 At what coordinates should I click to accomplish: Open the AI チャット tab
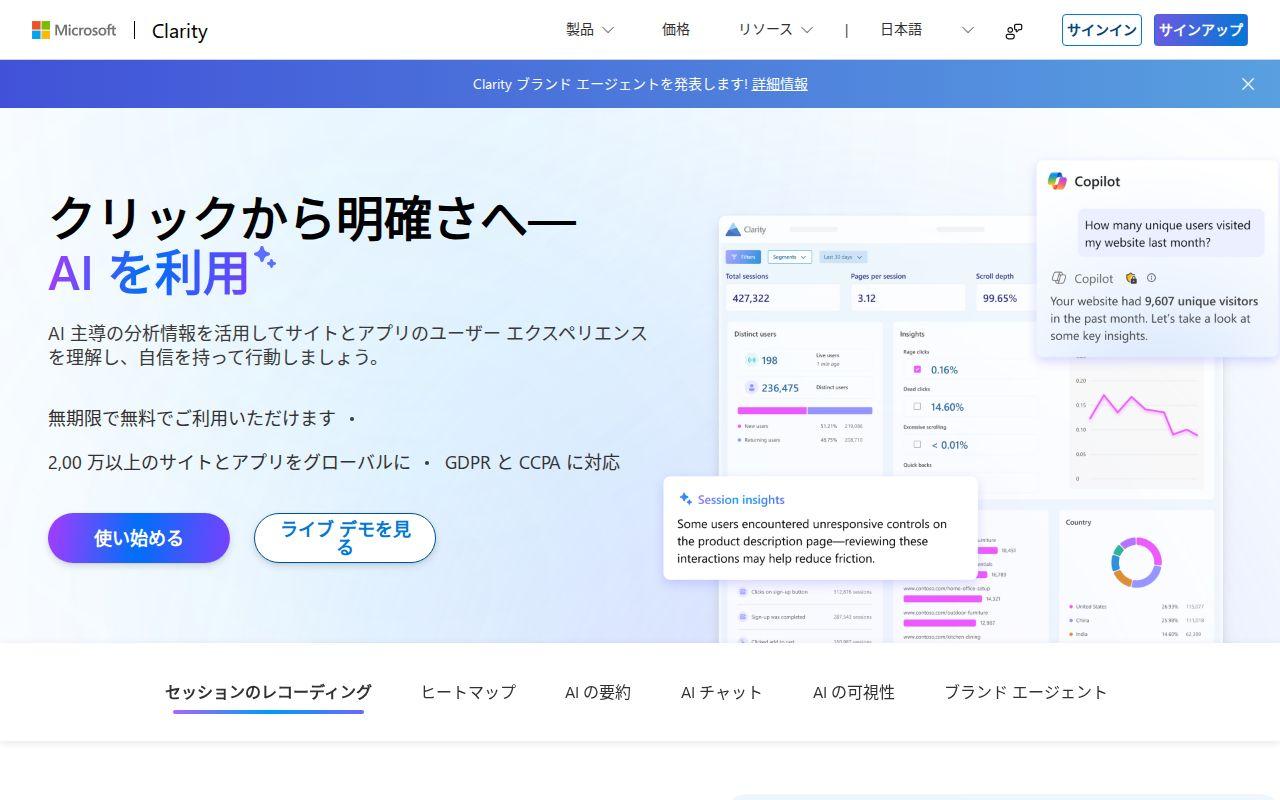tap(722, 692)
